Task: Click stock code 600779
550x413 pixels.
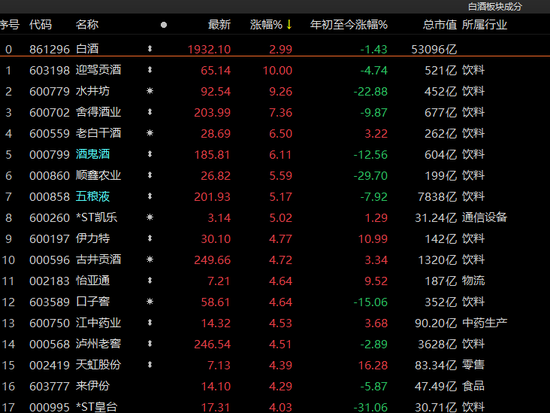Action: (49, 91)
